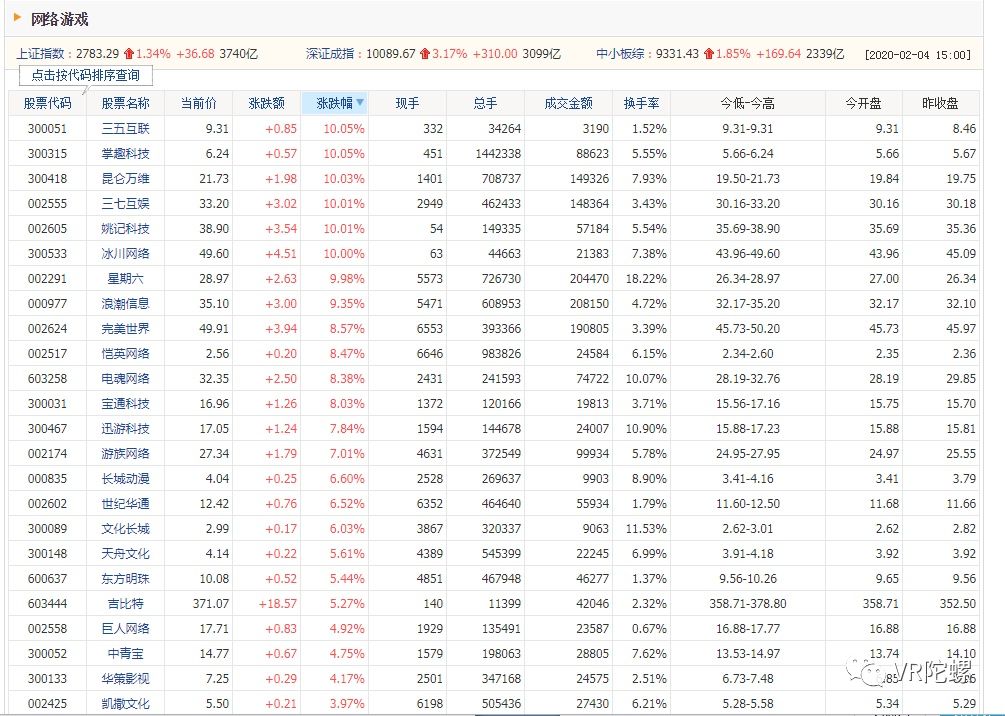The height and width of the screenshot is (716, 1005).
Task: Click stock code 600637
Action: tap(47, 578)
